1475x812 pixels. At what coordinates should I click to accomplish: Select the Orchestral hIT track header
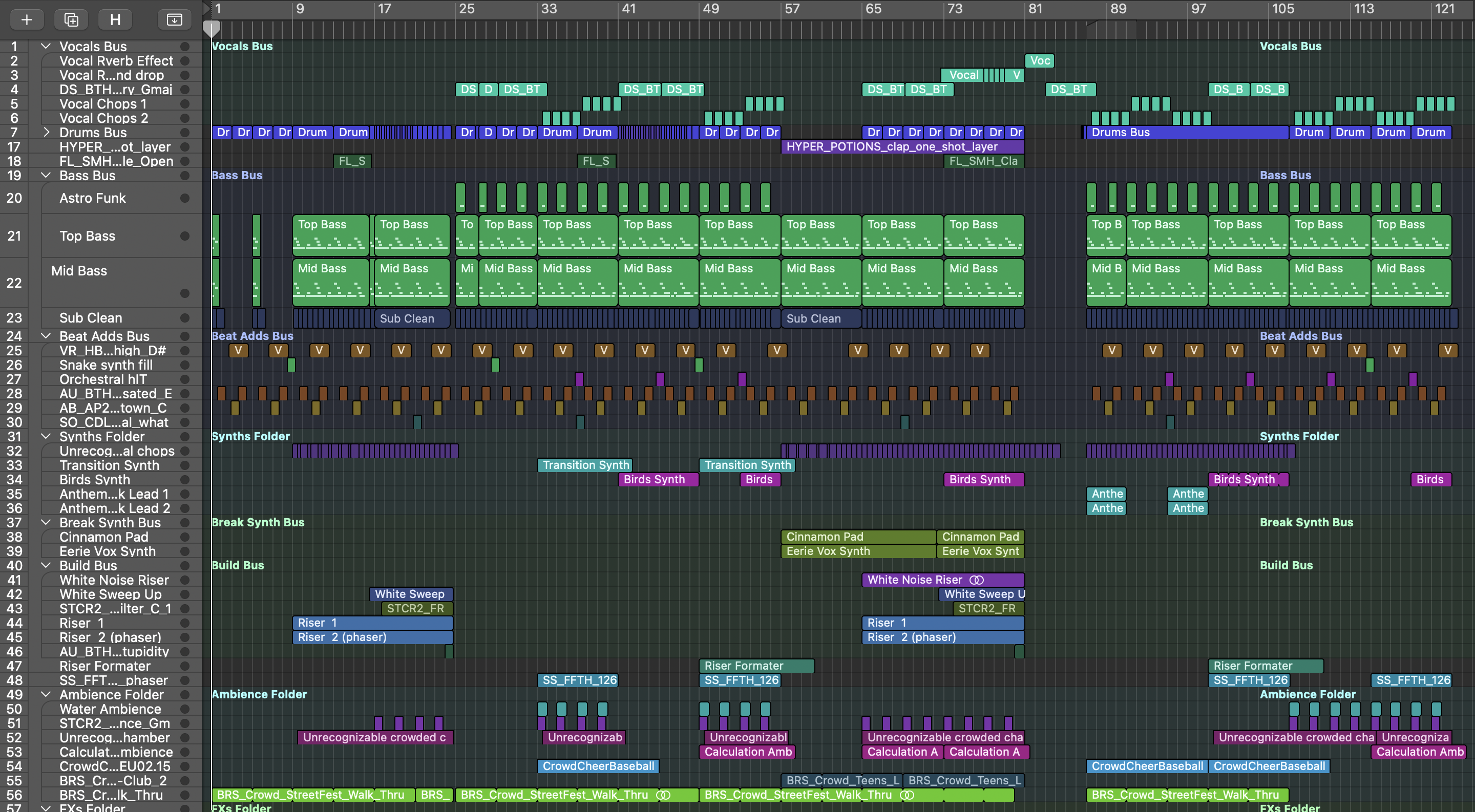[x=103, y=379]
